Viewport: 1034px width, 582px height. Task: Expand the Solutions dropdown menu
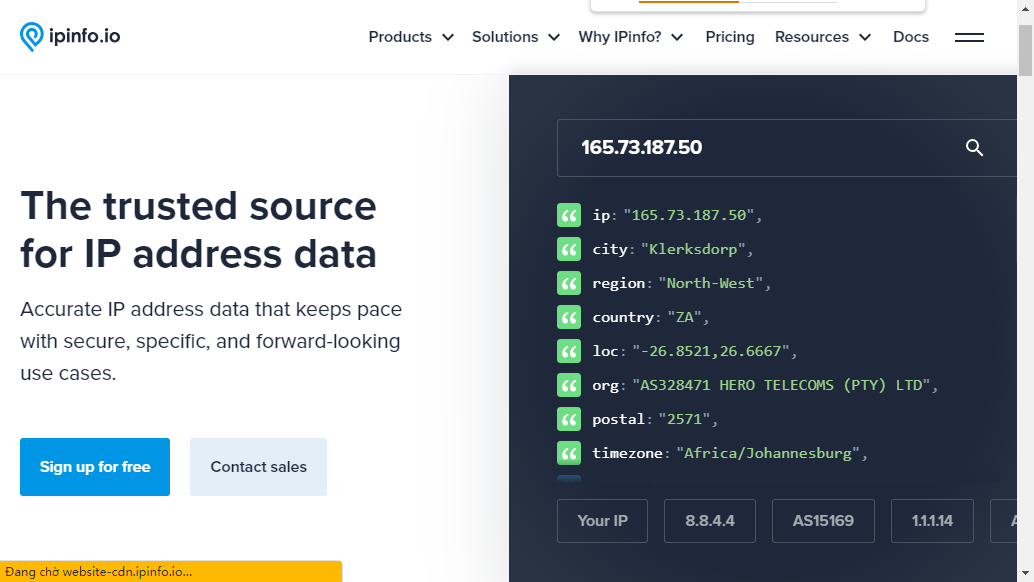516,37
